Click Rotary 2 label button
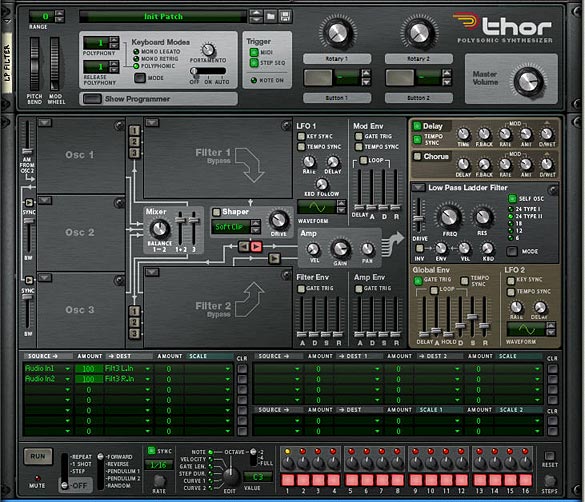 (x=419, y=59)
